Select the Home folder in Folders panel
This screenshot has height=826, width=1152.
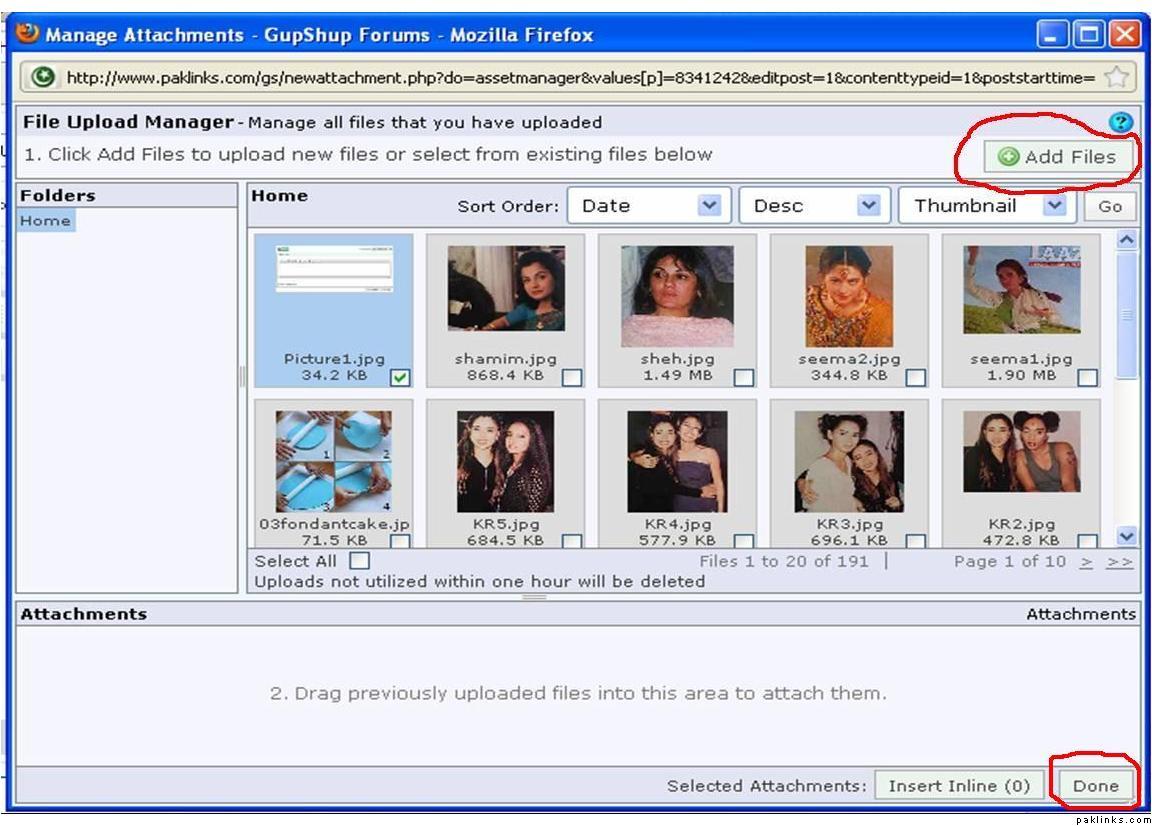click(x=46, y=221)
